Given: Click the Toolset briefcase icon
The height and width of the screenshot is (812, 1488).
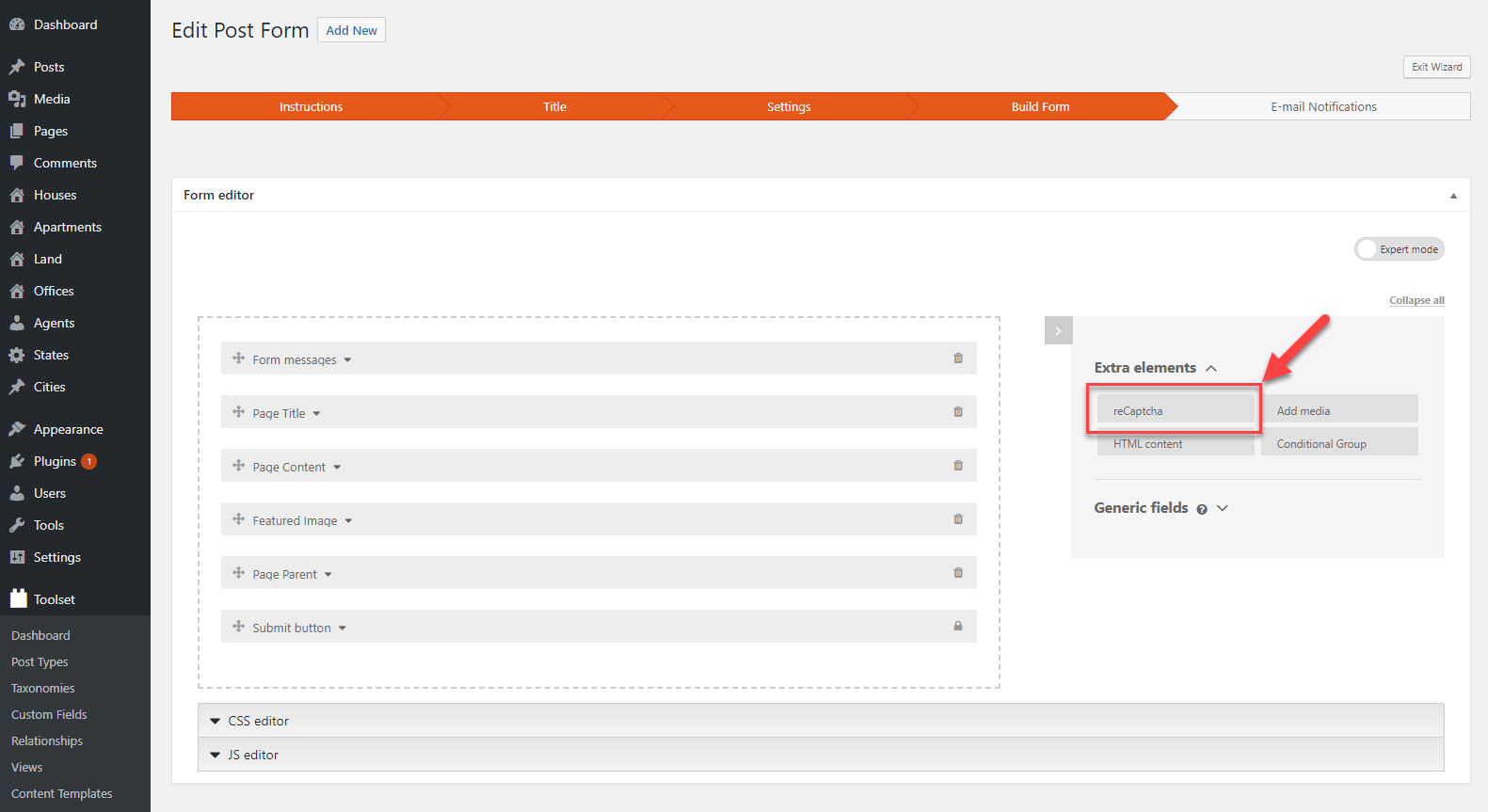Looking at the screenshot, I should tap(18, 598).
